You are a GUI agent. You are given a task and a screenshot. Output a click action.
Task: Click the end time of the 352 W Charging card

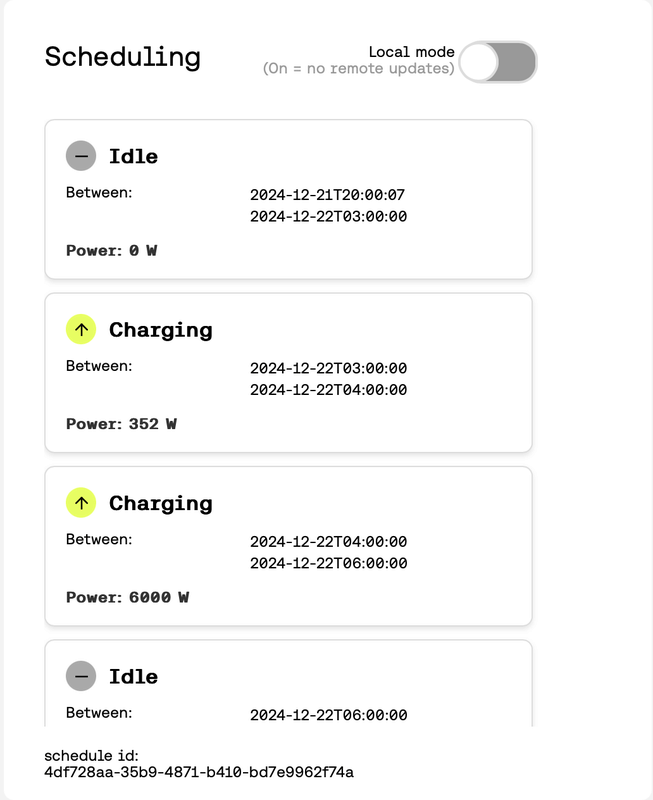[328, 390]
